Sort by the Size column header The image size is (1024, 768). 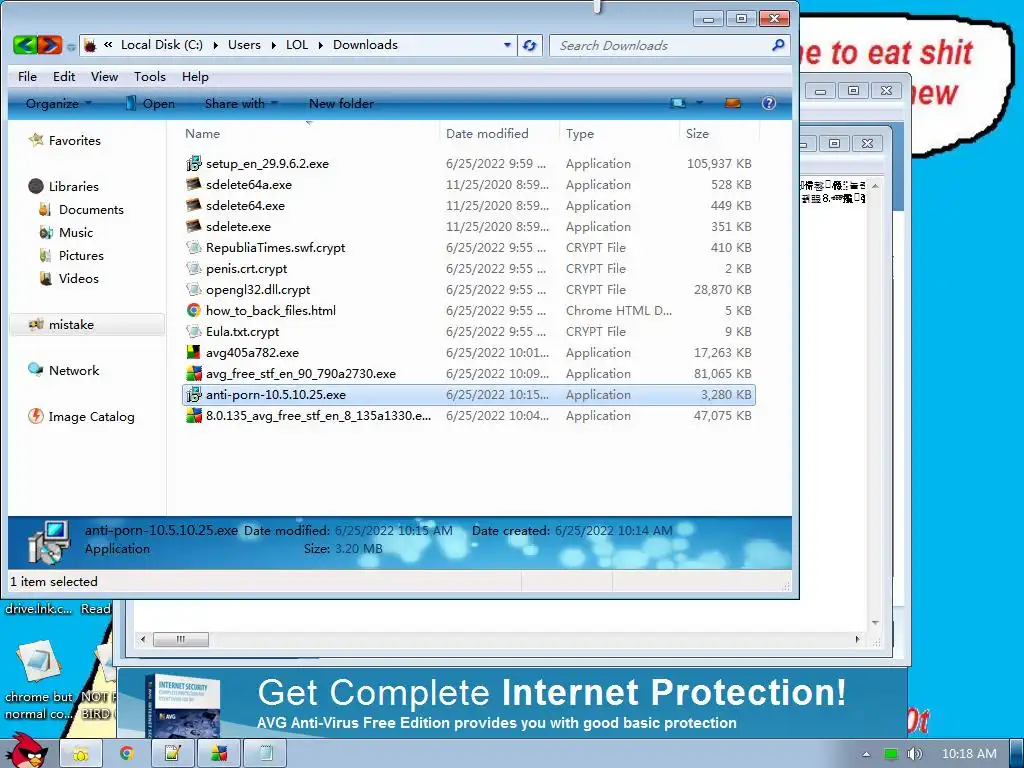tap(719, 133)
